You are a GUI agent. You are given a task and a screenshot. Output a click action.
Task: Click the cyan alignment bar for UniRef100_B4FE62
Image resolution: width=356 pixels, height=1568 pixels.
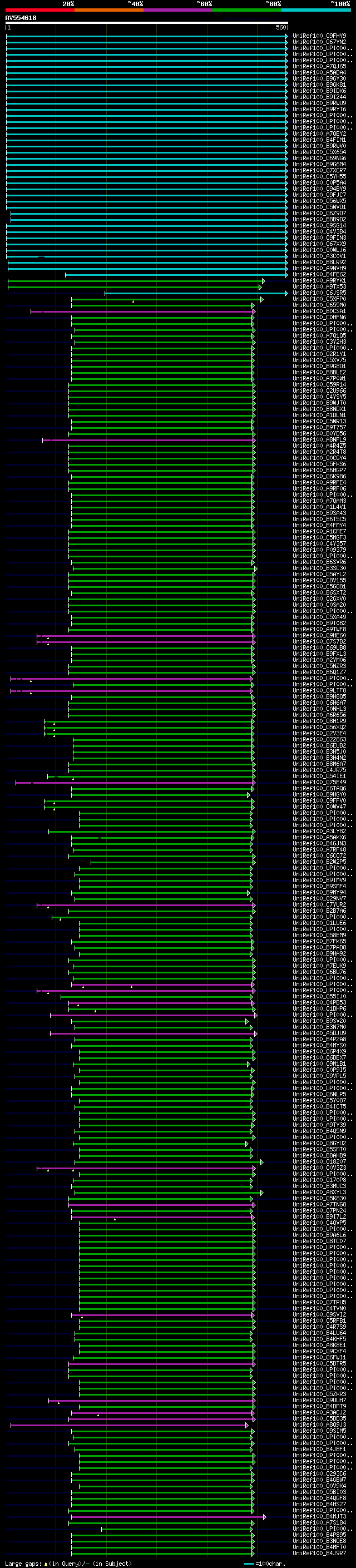click(x=176, y=275)
